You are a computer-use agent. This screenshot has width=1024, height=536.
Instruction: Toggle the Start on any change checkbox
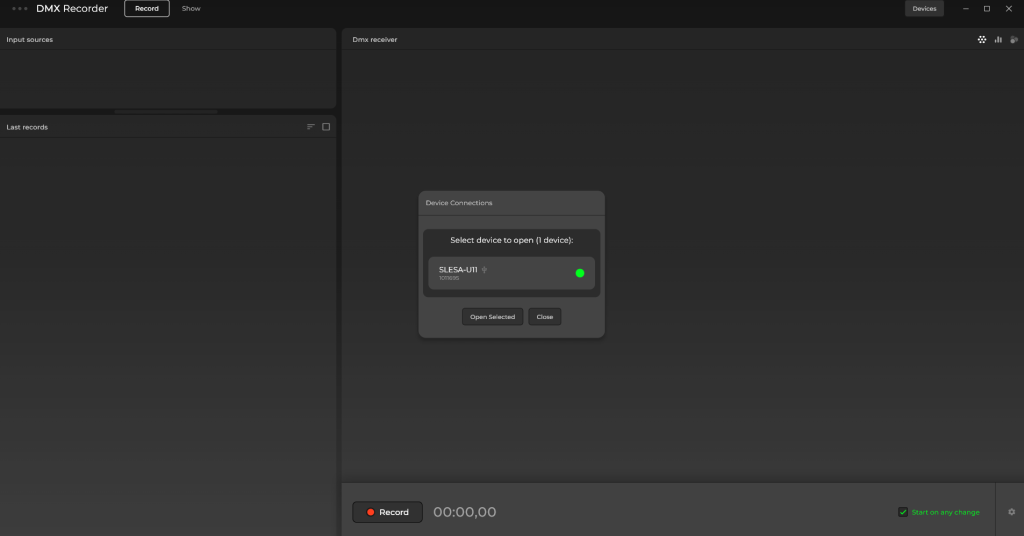903,512
